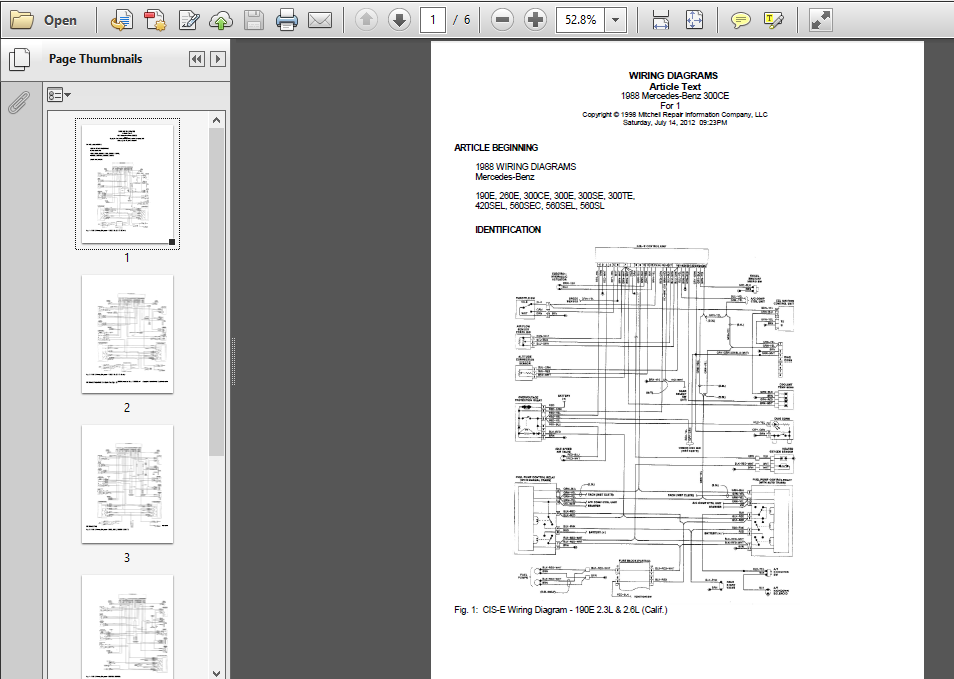Click the Fig. 1 caption text
The image size is (954, 679).
[560, 610]
